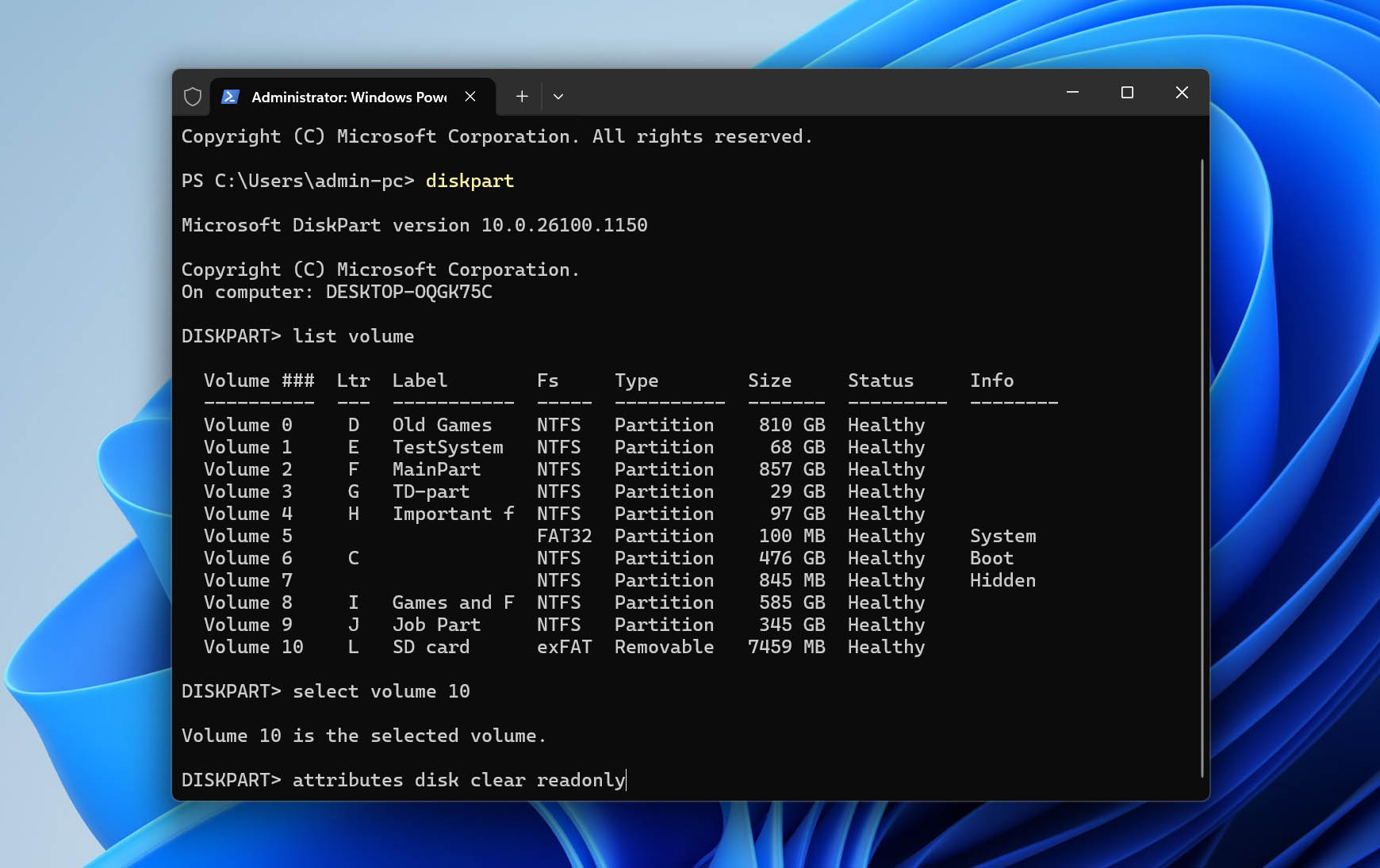Click the 'Microsoft DiskPart version 10.0.26100.1150' line
The height and width of the screenshot is (868, 1380).
click(x=414, y=225)
